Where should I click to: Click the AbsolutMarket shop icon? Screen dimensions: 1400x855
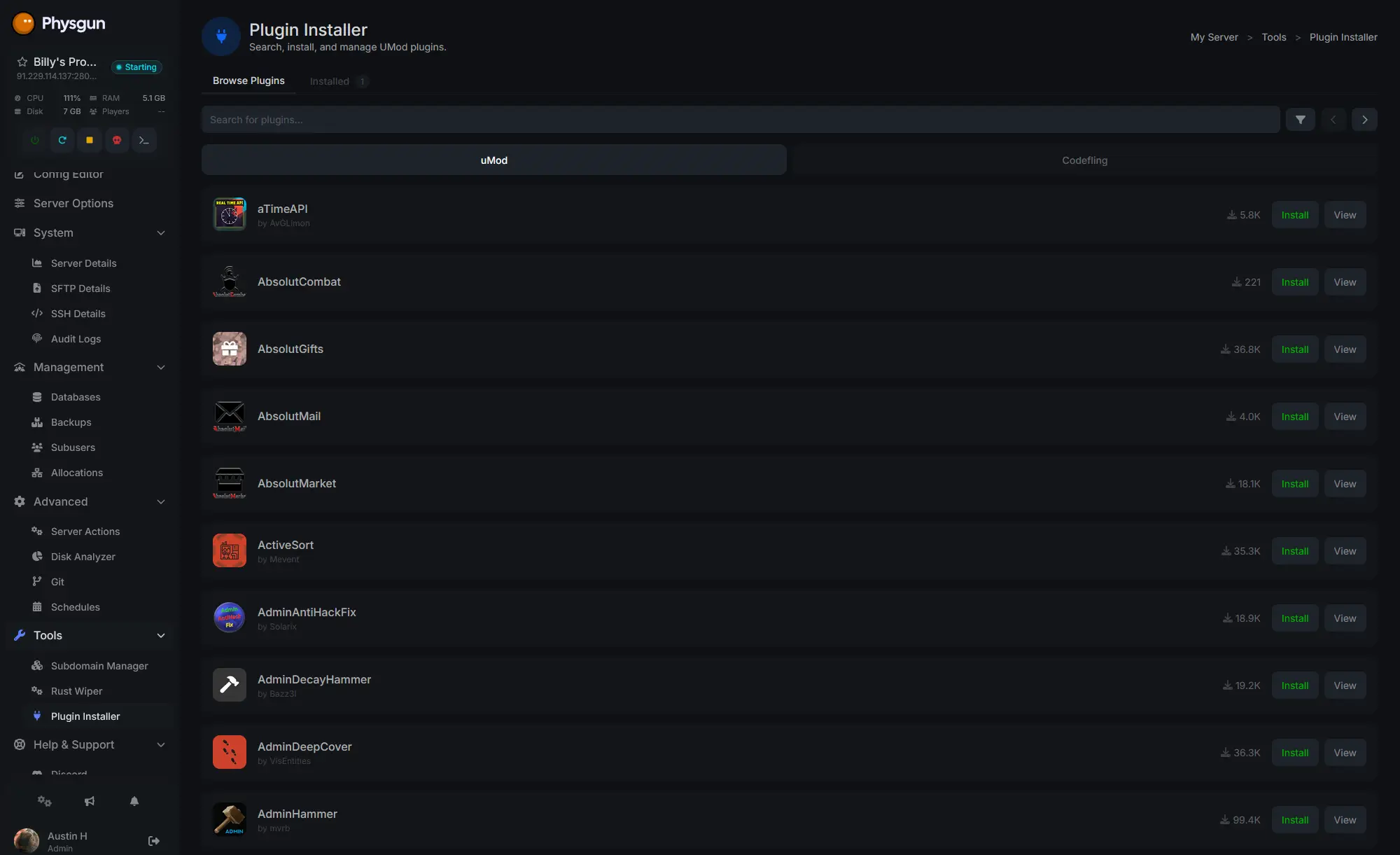[230, 483]
